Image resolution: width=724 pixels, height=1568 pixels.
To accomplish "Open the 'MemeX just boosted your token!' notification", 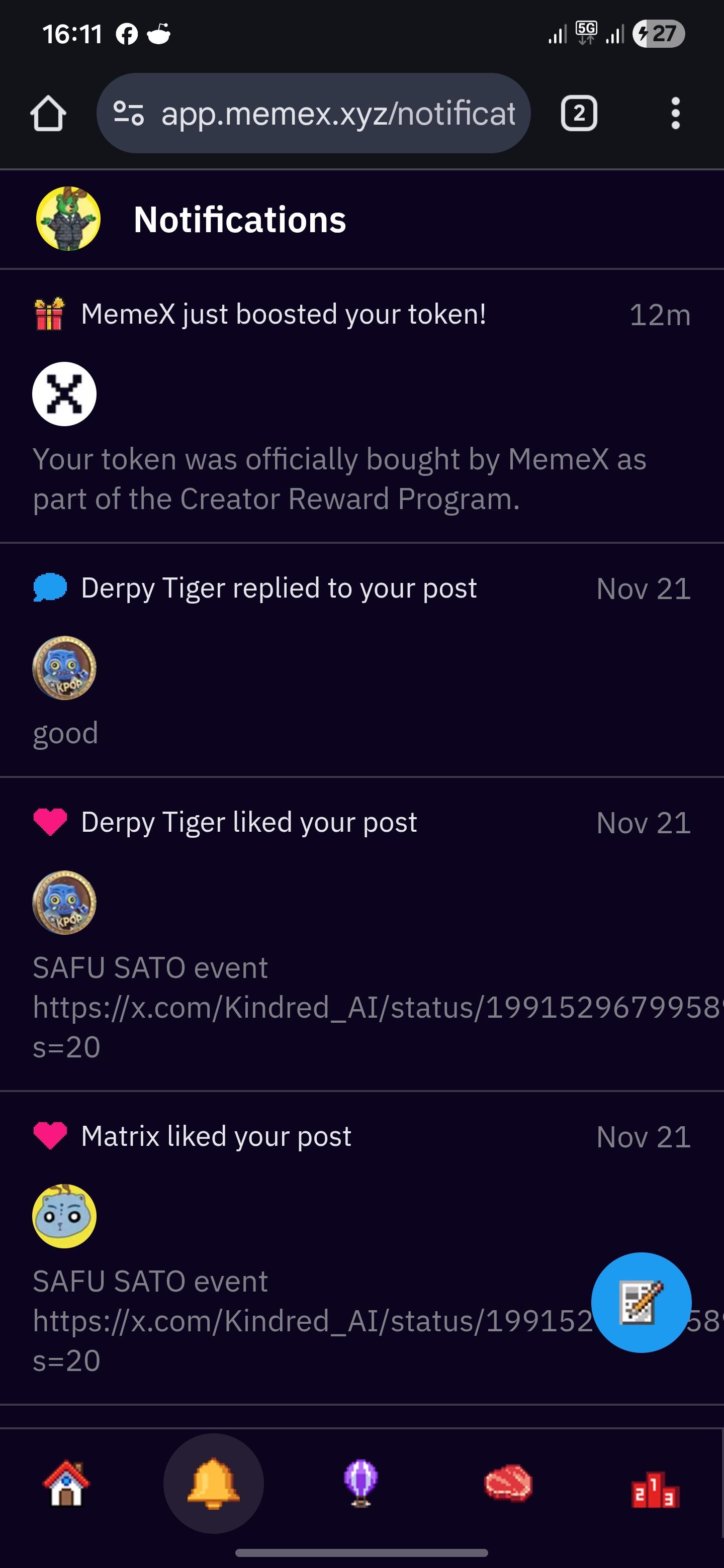I will (284, 315).
